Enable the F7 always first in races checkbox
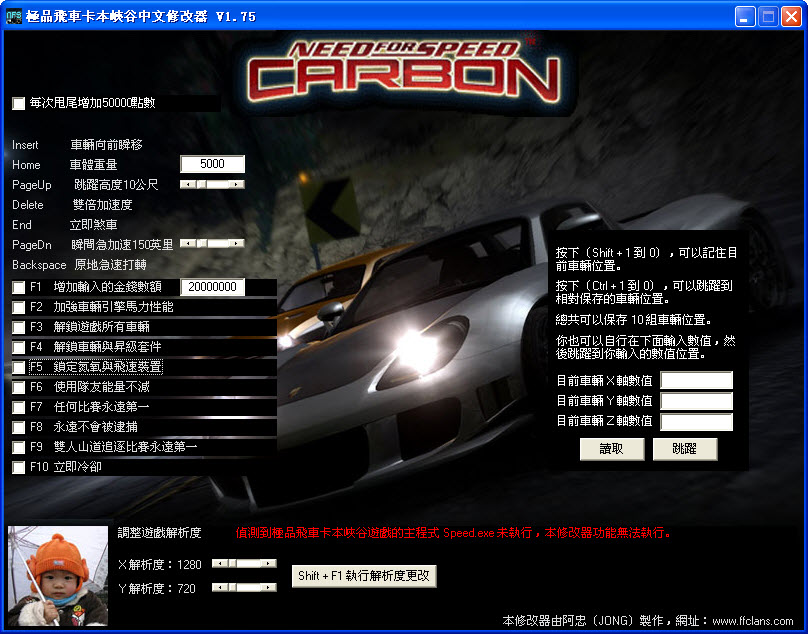Screen dimensions: 808x634 point(18,405)
